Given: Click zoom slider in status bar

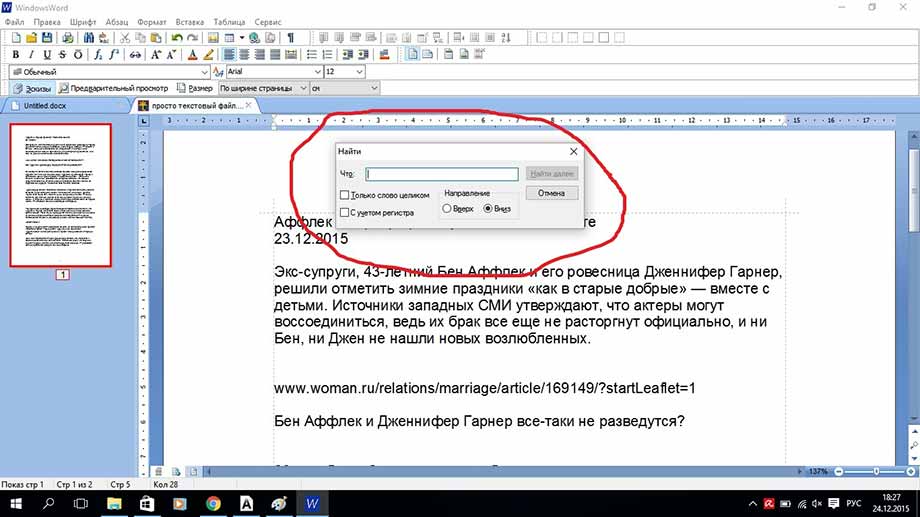Looking at the screenshot, I should coord(875,472).
